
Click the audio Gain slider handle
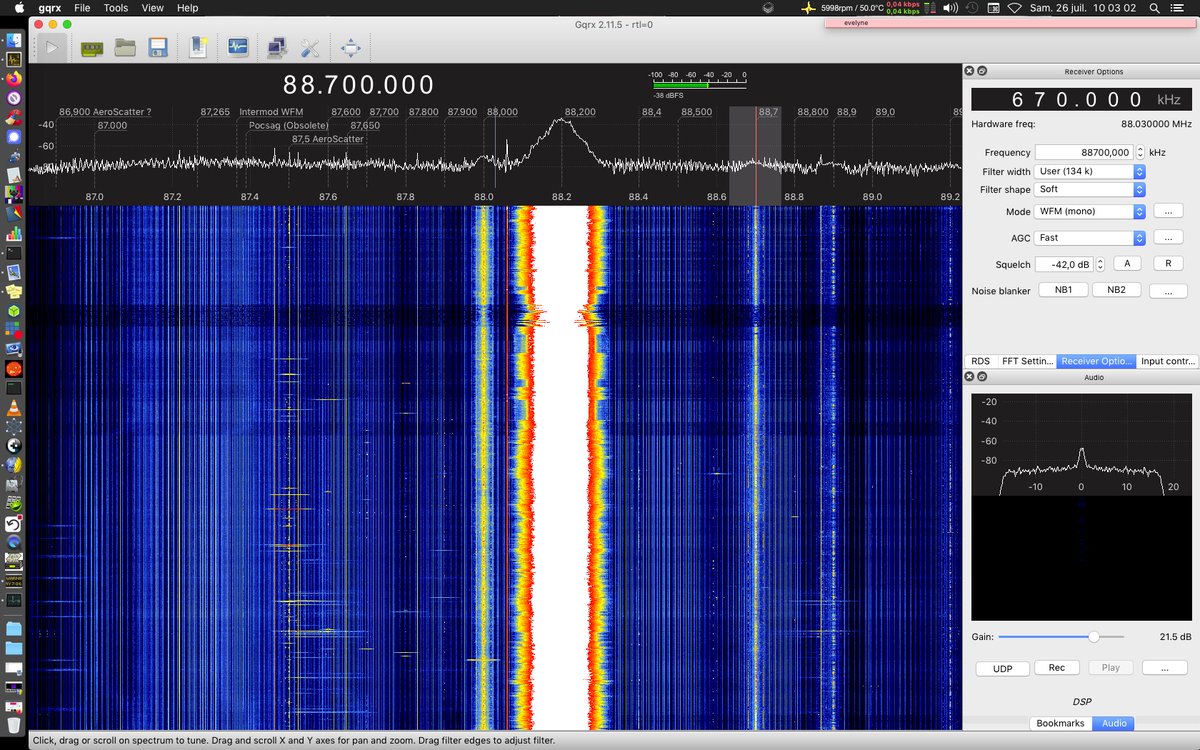tap(1093, 636)
